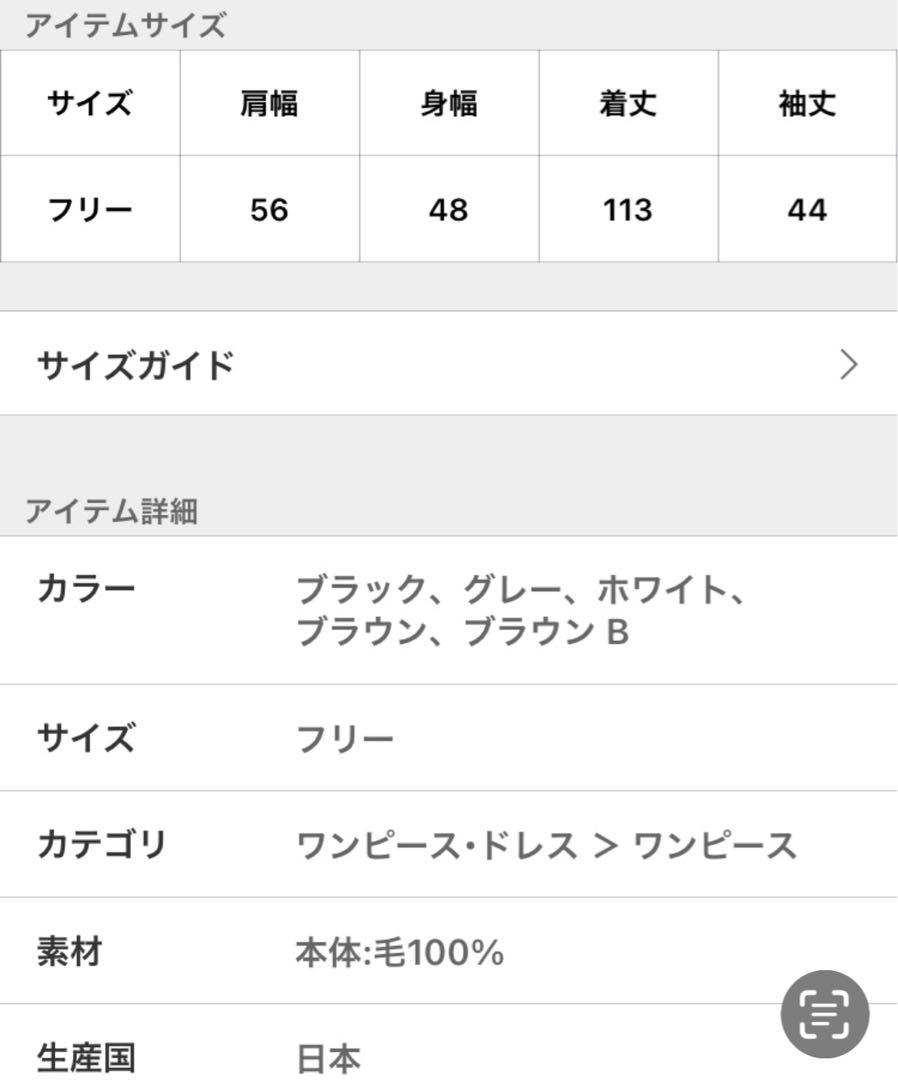The height and width of the screenshot is (1080, 898).
Task: Select the サイズ column header cell
Action: (x=90, y=103)
